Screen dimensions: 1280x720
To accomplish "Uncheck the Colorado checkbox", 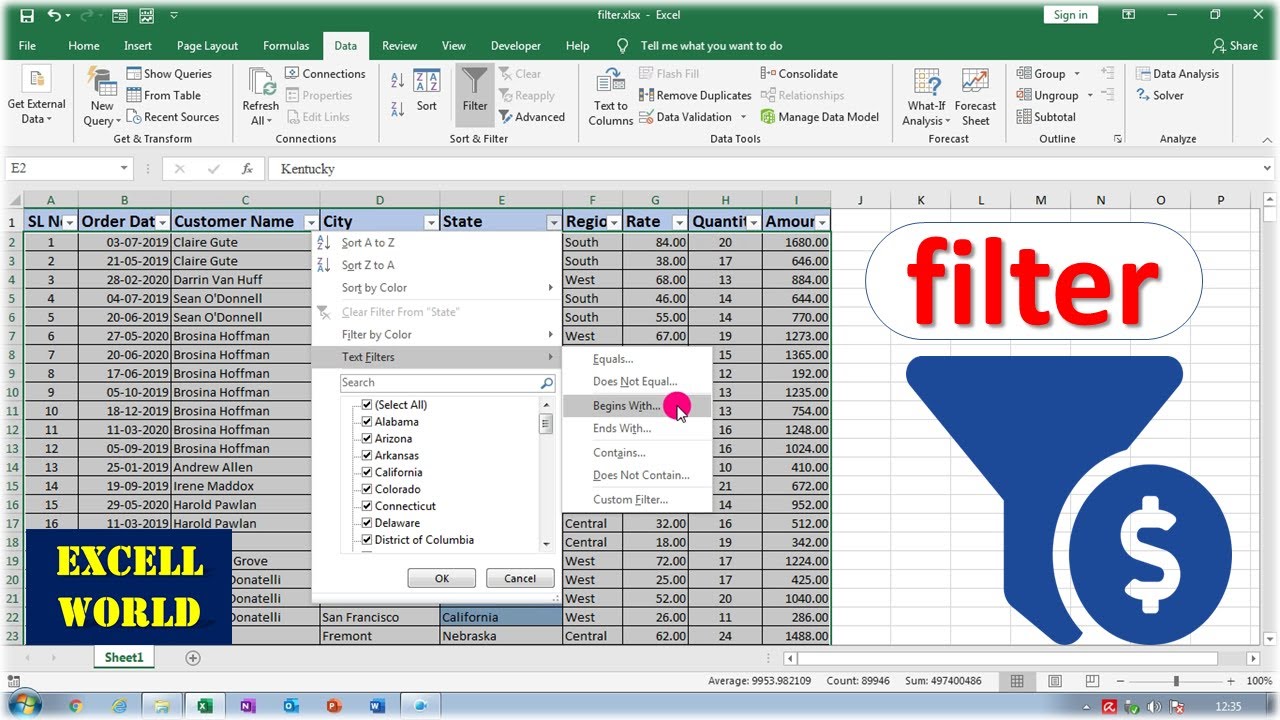I will click(367, 489).
